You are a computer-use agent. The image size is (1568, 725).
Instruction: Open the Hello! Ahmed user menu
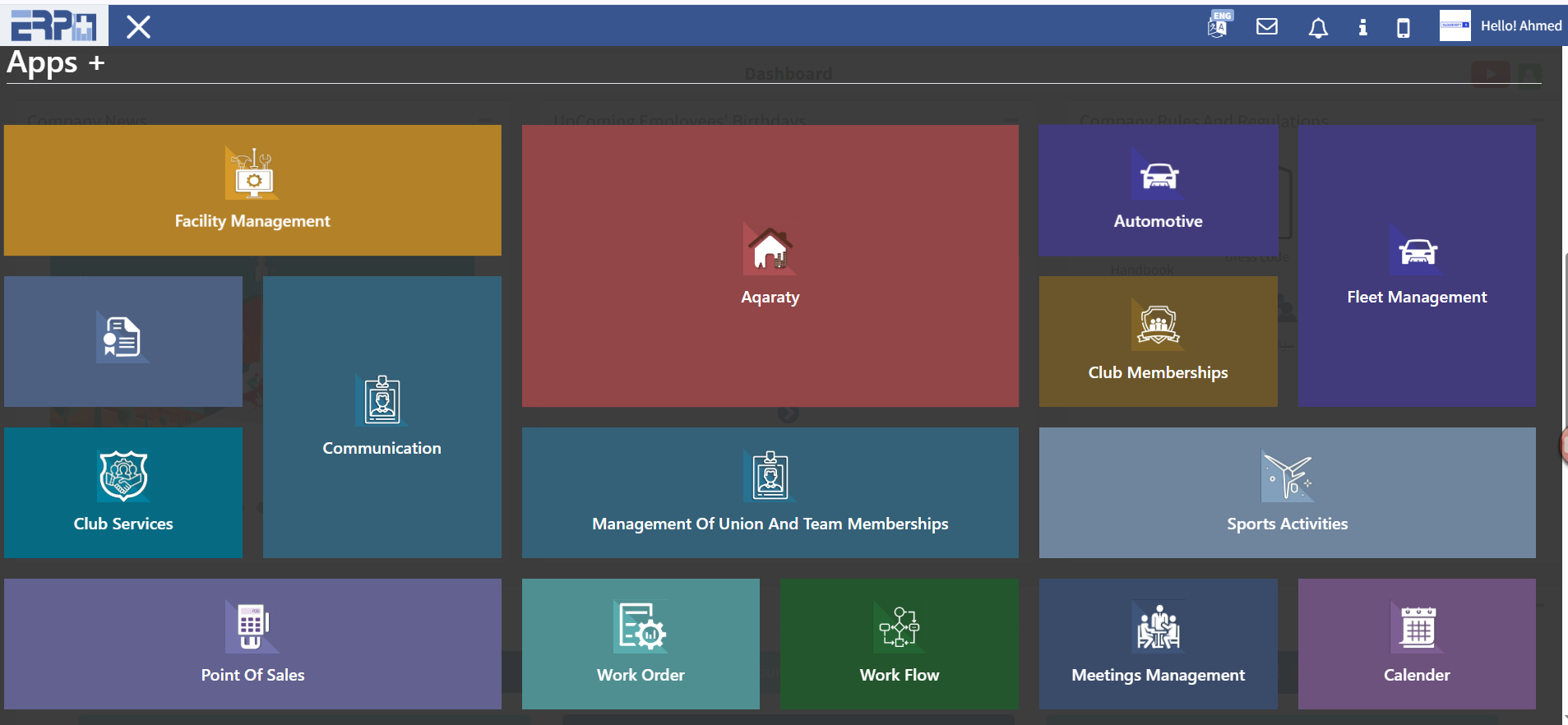(x=1519, y=26)
